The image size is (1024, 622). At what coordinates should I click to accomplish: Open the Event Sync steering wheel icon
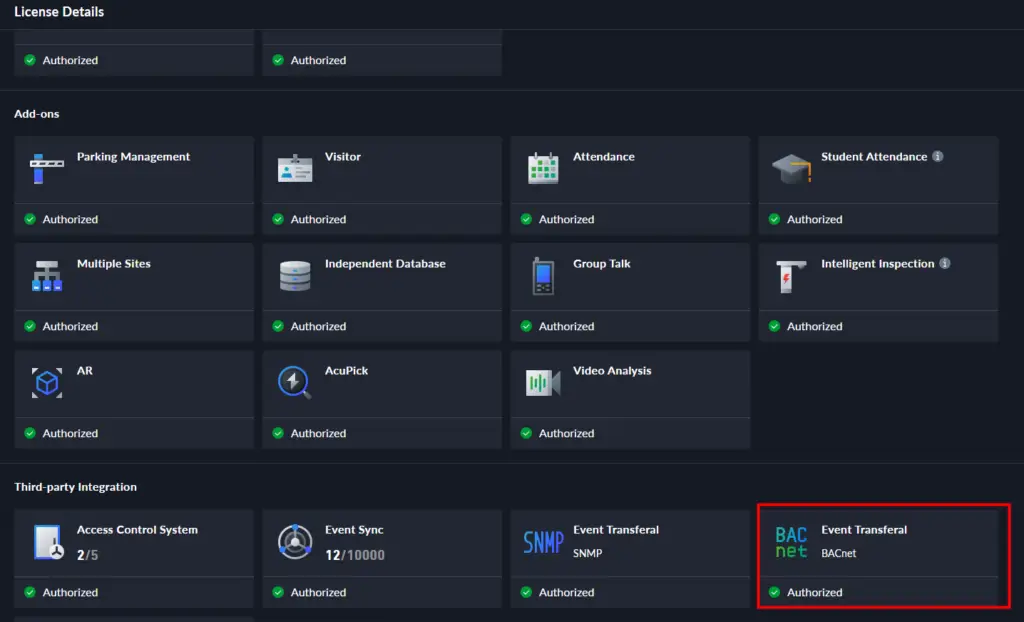pyautogui.click(x=294, y=540)
